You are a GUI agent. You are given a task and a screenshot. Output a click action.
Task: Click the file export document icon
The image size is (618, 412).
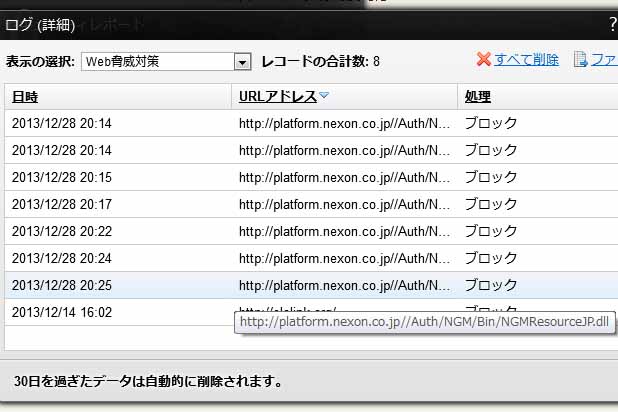(x=581, y=60)
